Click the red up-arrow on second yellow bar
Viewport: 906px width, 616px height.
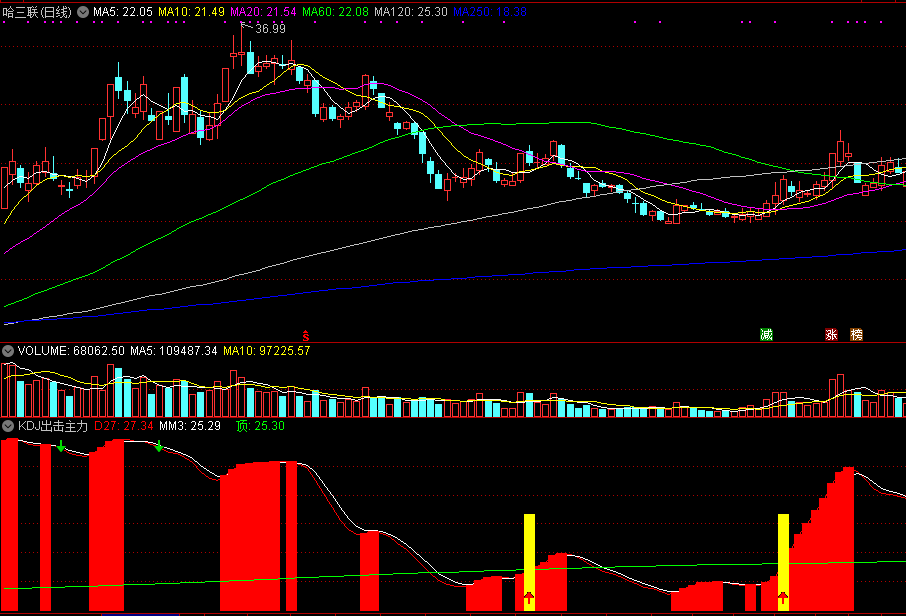click(x=783, y=598)
